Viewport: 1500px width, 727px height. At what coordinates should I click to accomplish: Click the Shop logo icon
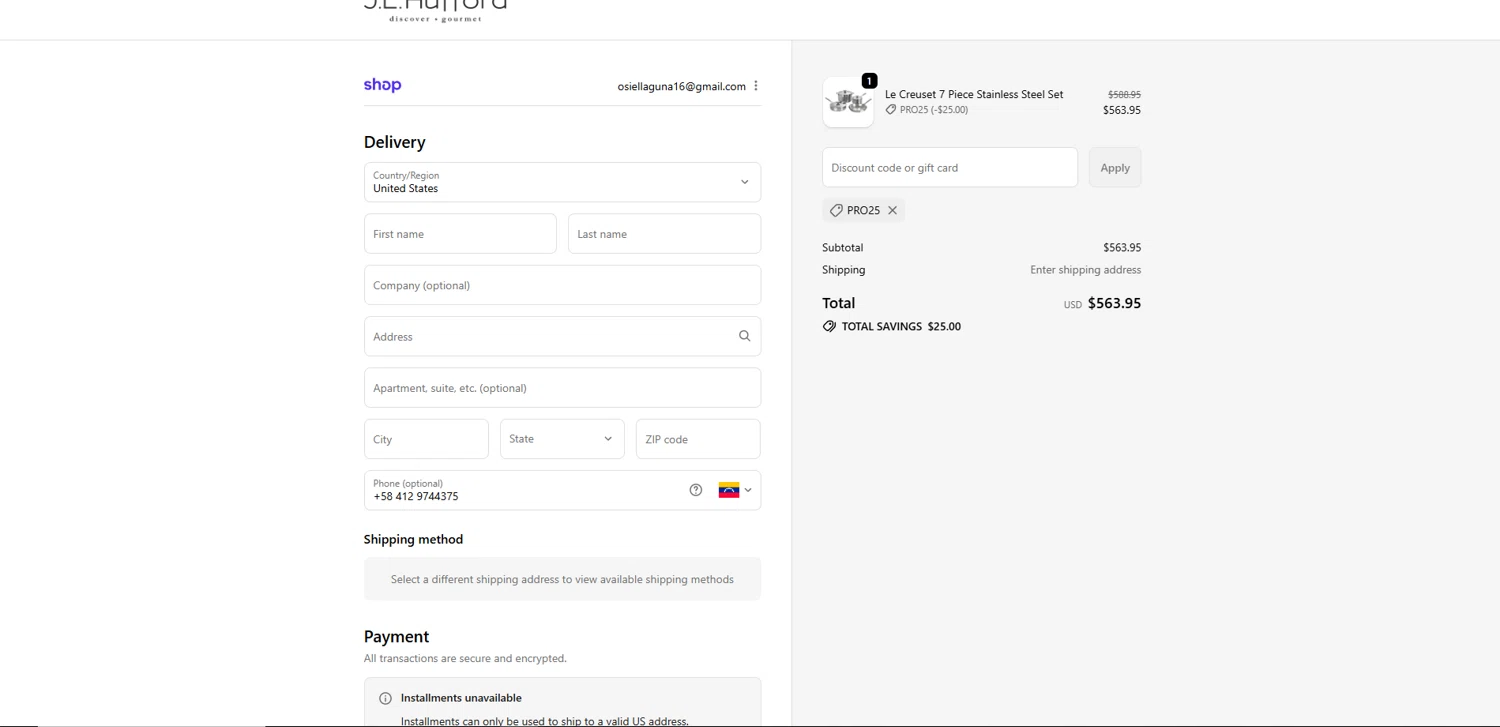pyautogui.click(x=382, y=85)
